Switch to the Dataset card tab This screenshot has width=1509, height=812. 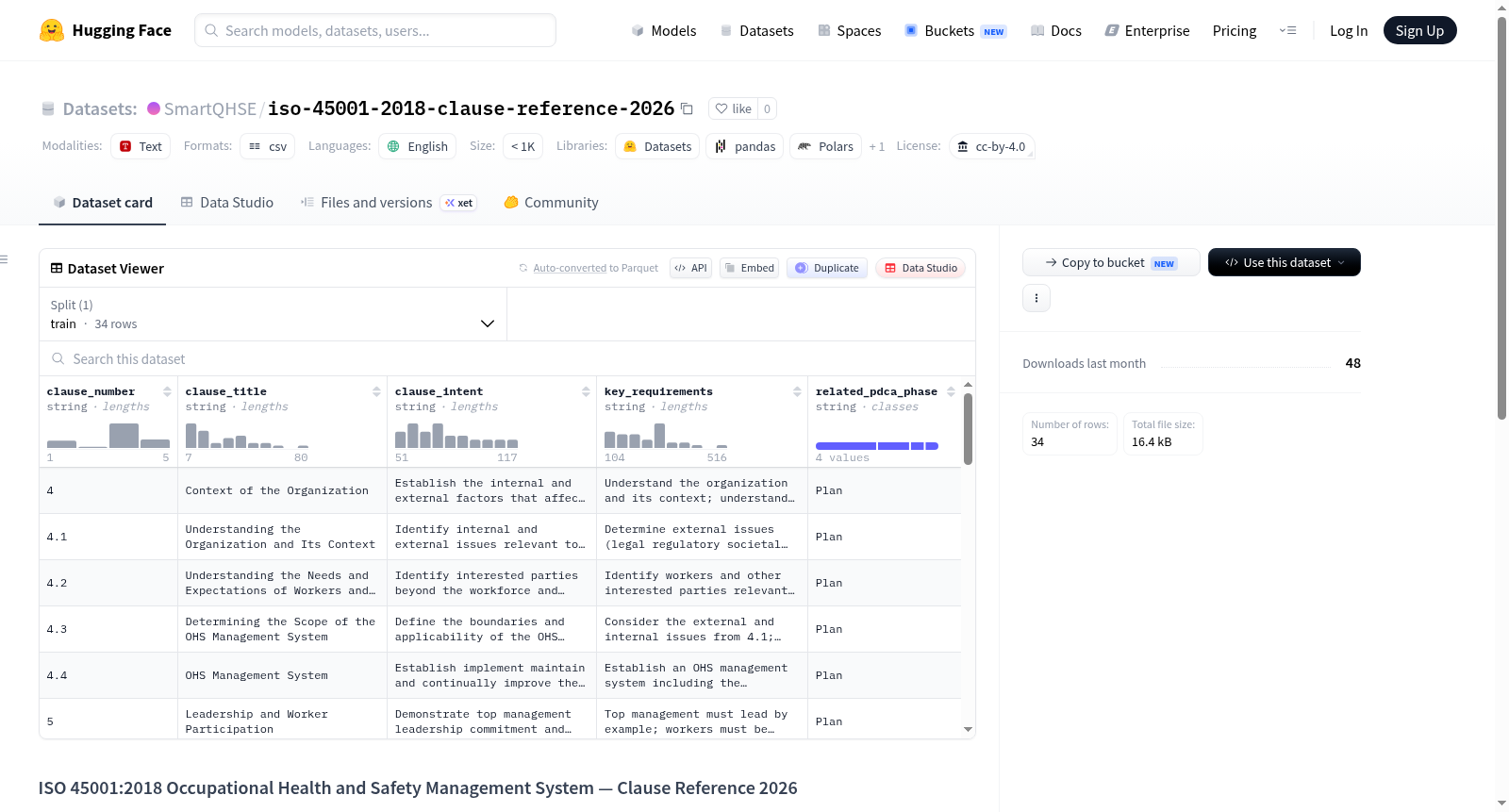pos(103,203)
